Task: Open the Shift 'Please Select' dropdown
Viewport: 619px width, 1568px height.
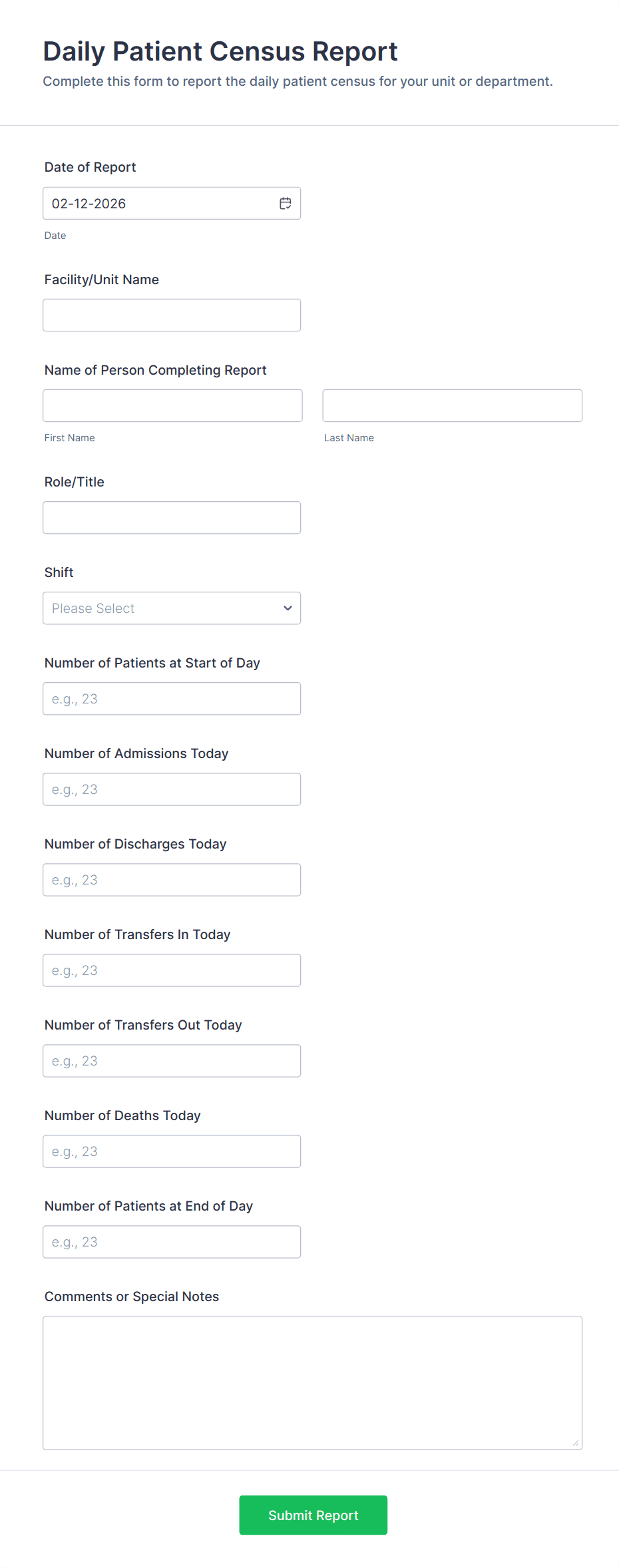Action: [x=160, y=608]
